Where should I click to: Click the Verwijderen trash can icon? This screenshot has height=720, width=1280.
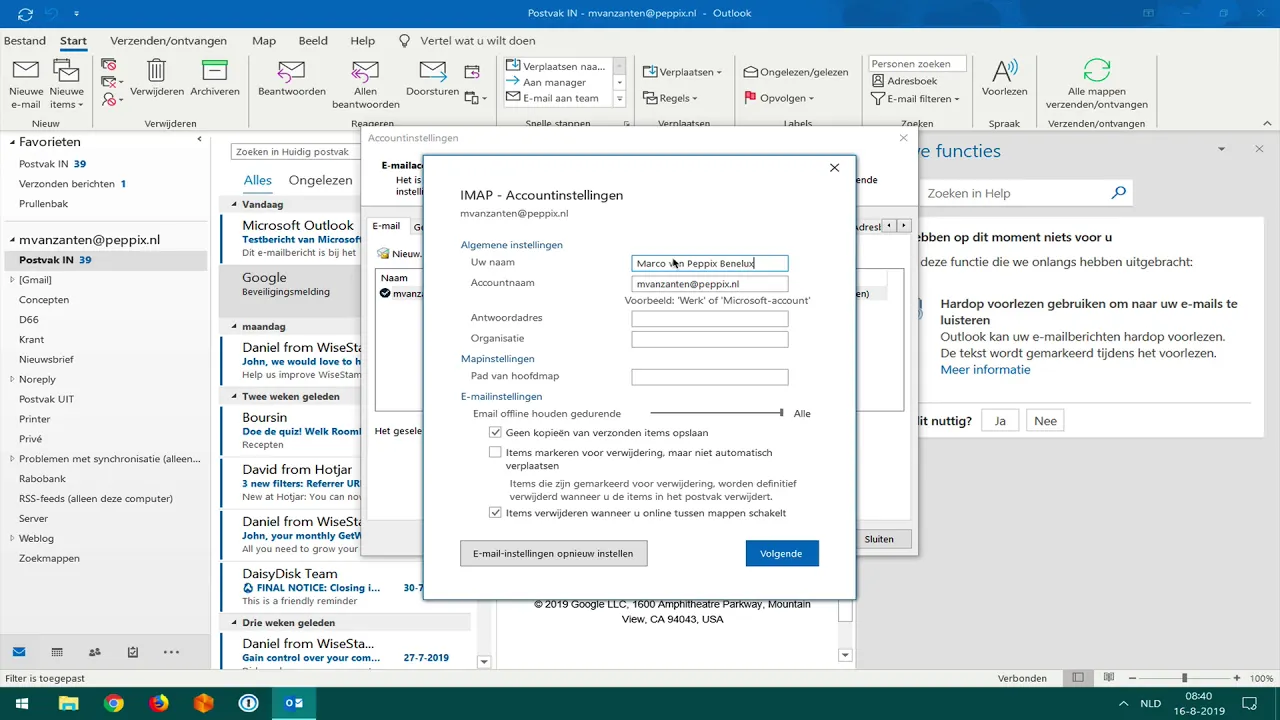156,70
